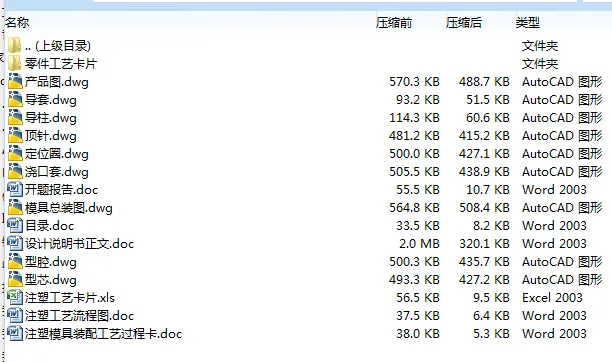The image size is (612, 362).
Task: Select the file name 型芯.dwg
Action: click(51, 279)
